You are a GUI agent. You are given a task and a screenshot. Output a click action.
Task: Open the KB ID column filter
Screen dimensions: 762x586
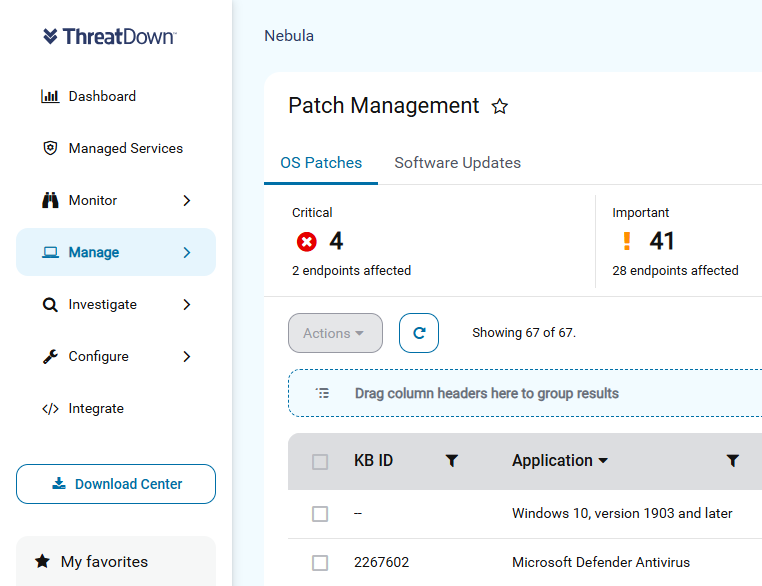pos(451,461)
